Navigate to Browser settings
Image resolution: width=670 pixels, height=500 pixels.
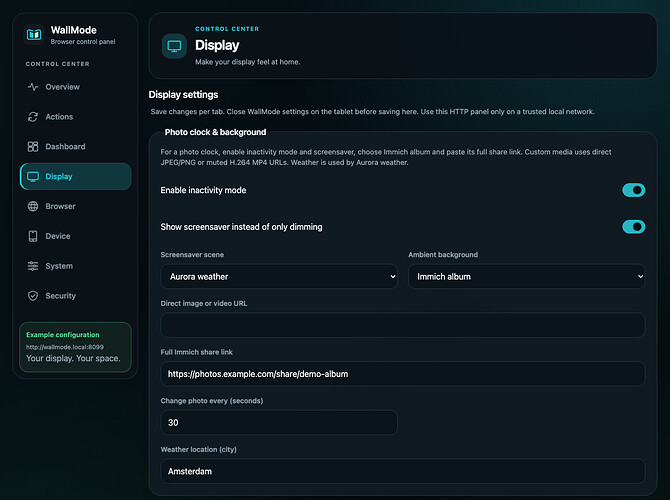coord(75,206)
